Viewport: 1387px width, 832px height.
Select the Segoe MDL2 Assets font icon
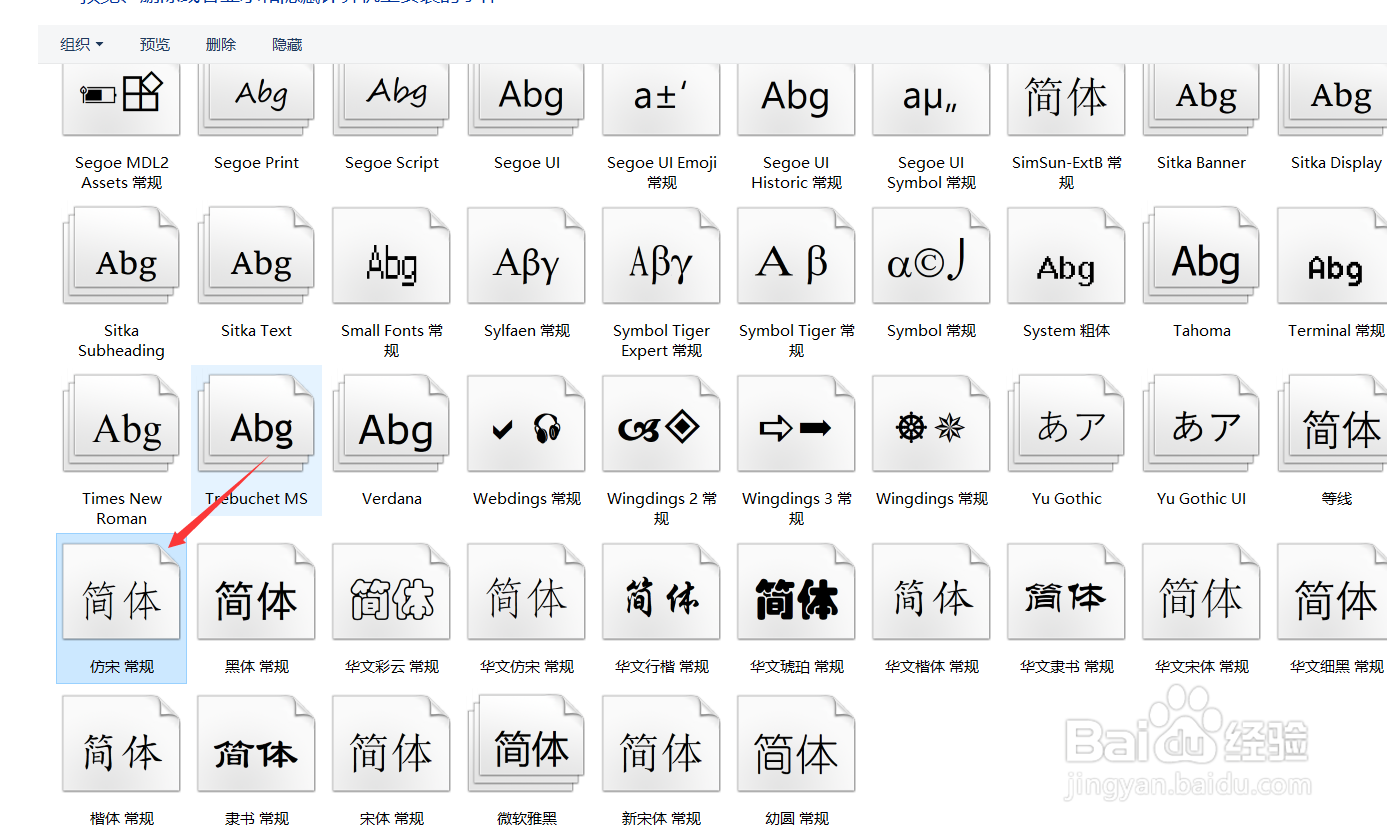click(x=121, y=100)
